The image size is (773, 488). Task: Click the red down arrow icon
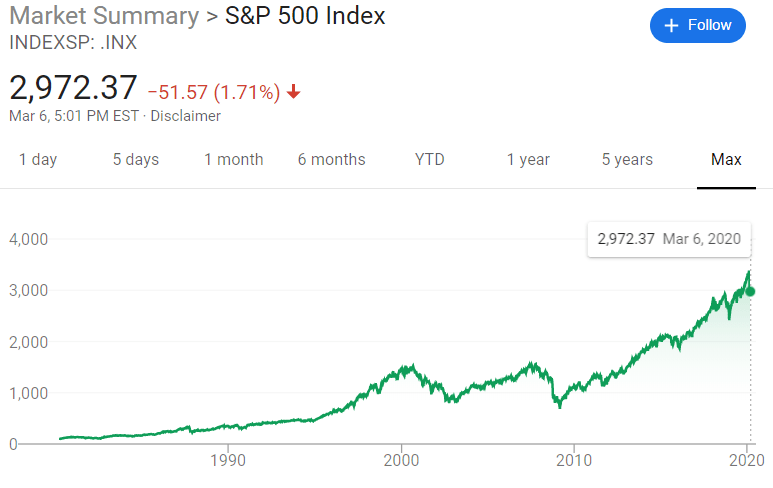(293, 92)
